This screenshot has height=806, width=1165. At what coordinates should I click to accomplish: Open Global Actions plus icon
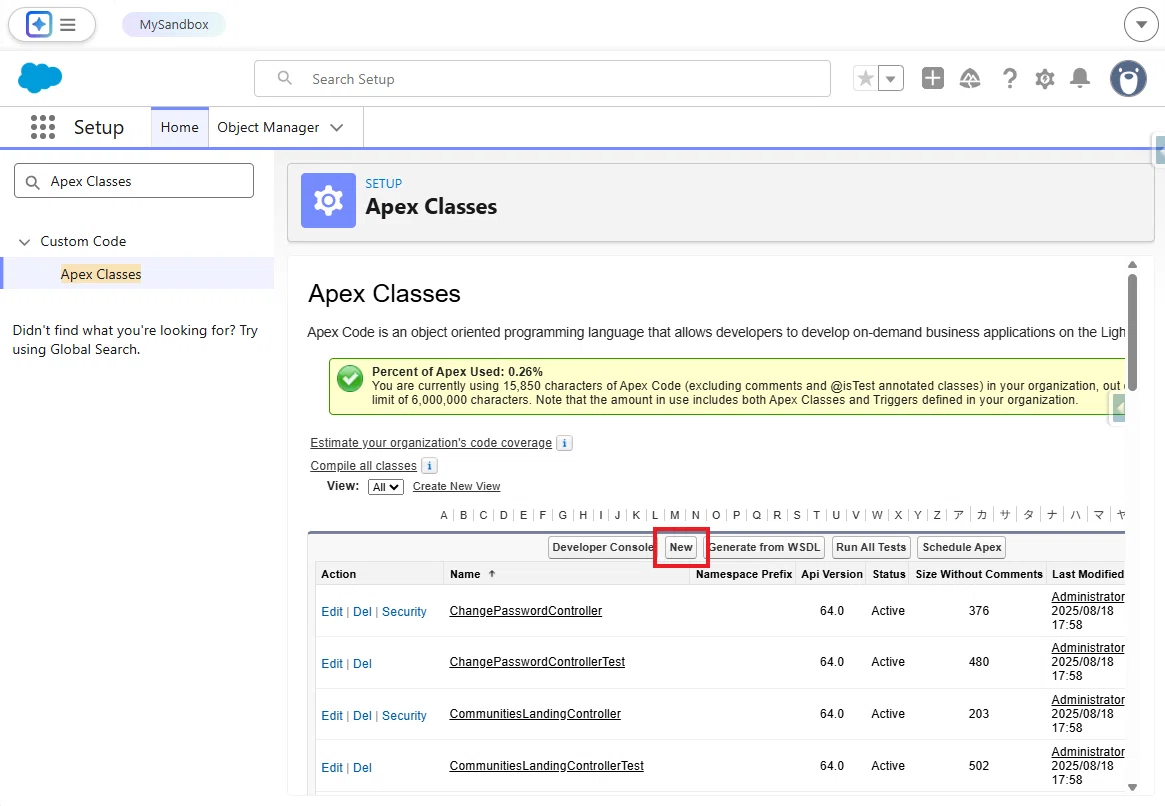tap(932, 78)
